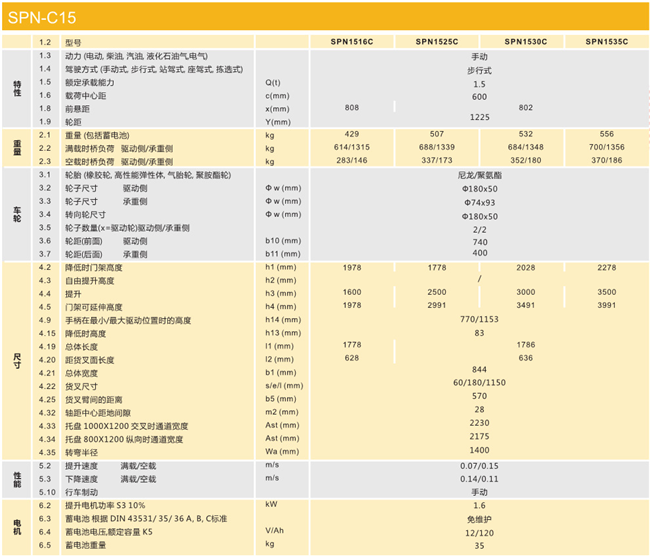Select the SPN1525C column header

[x=437, y=42]
